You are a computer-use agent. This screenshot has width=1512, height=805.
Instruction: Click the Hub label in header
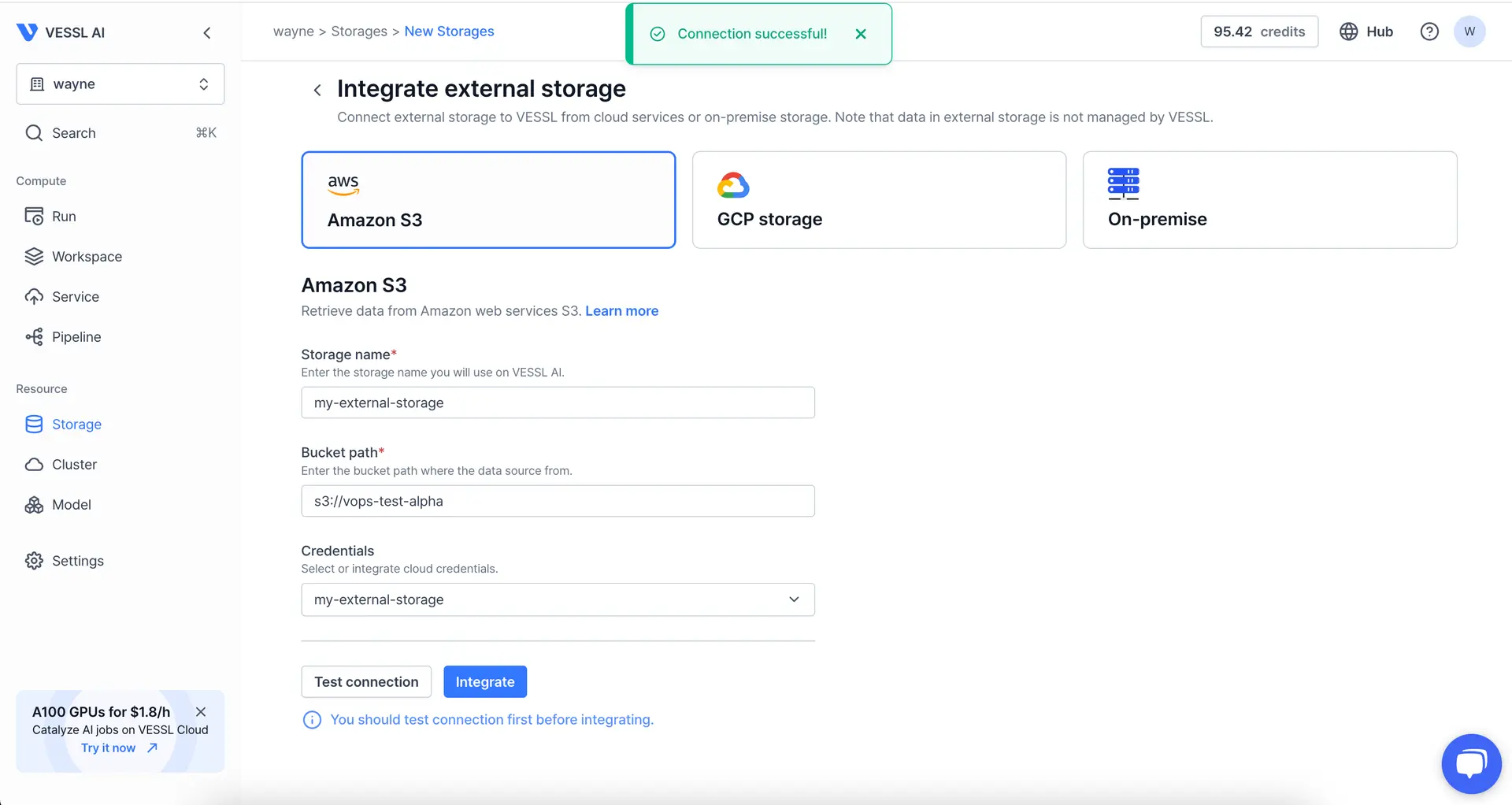[1380, 32]
